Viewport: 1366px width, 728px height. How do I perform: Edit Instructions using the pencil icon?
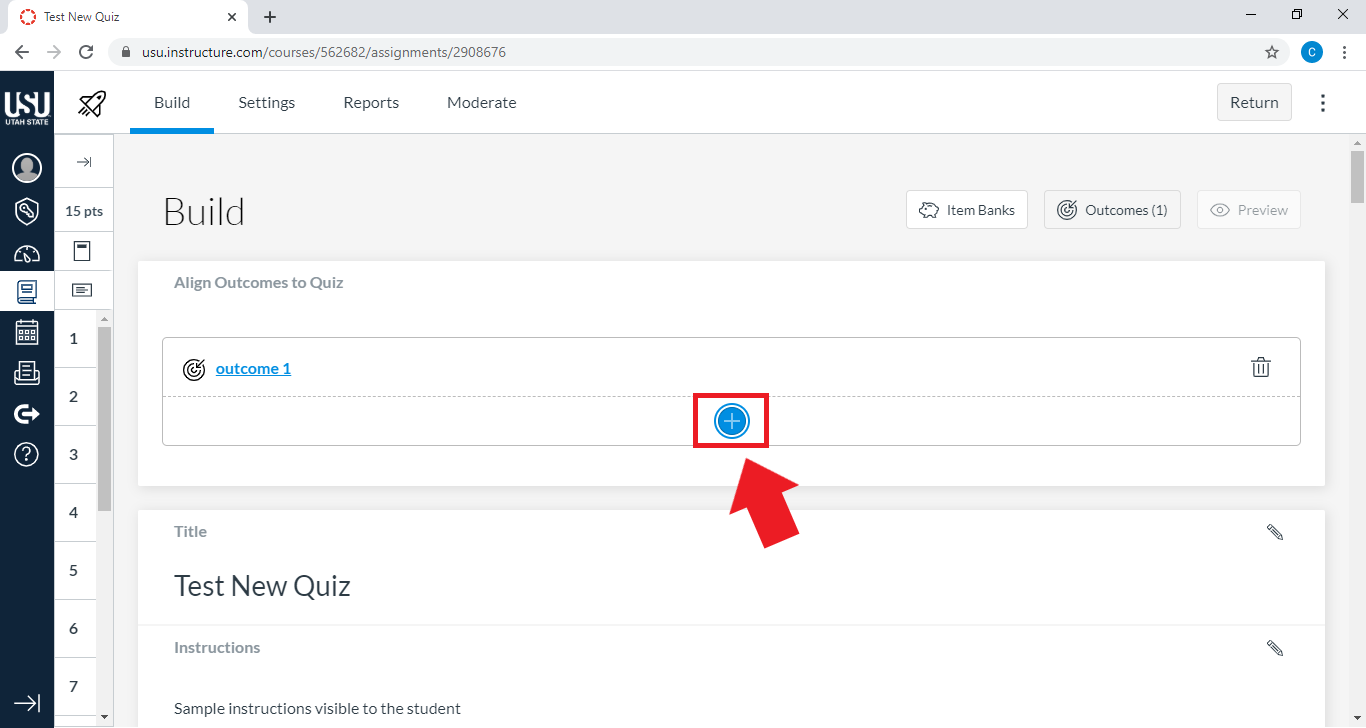tap(1275, 647)
